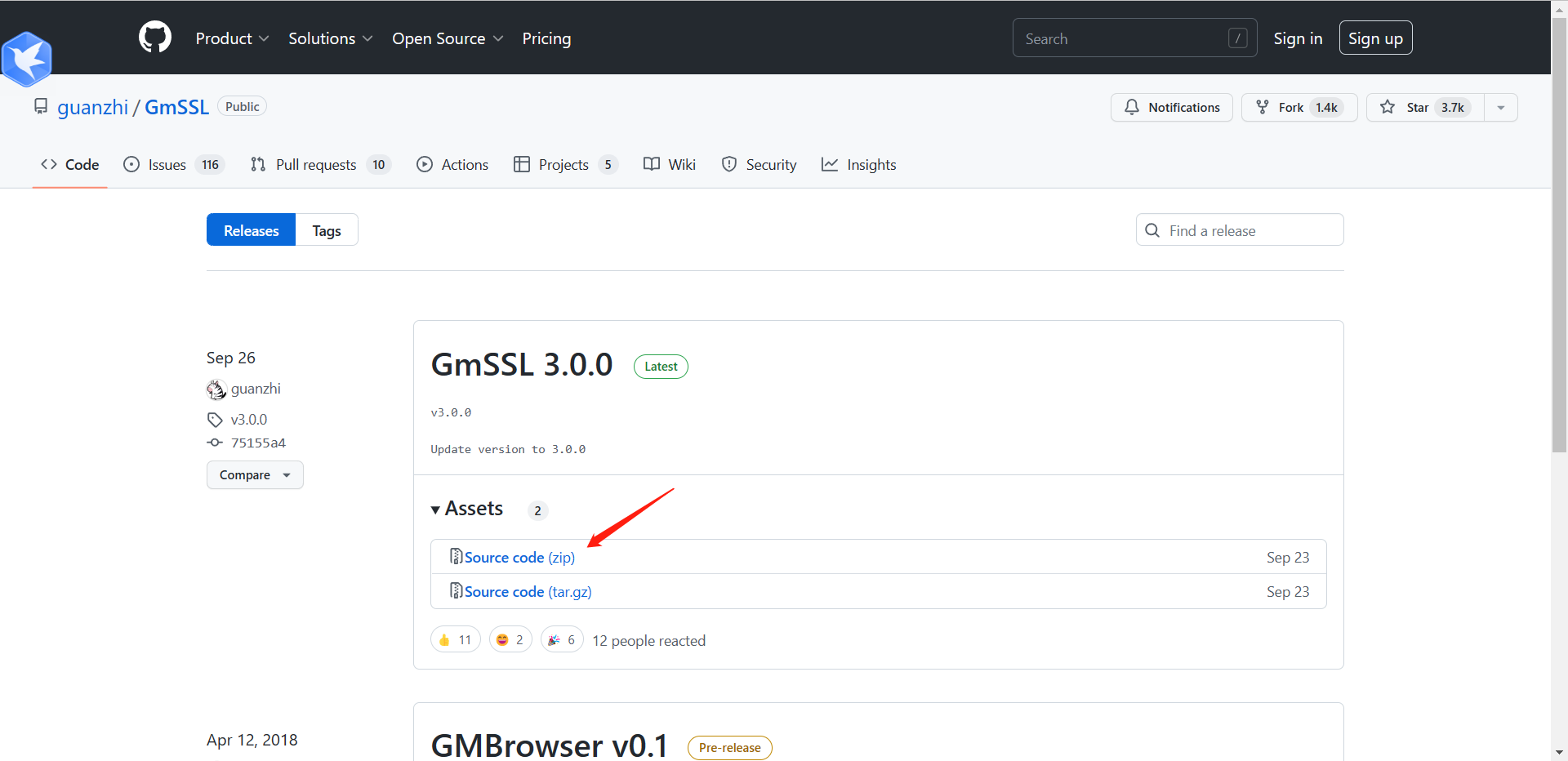Click the heart-eyes reaction with 2
The width and height of the screenshot is (1568, 761).
click(510, 639)
